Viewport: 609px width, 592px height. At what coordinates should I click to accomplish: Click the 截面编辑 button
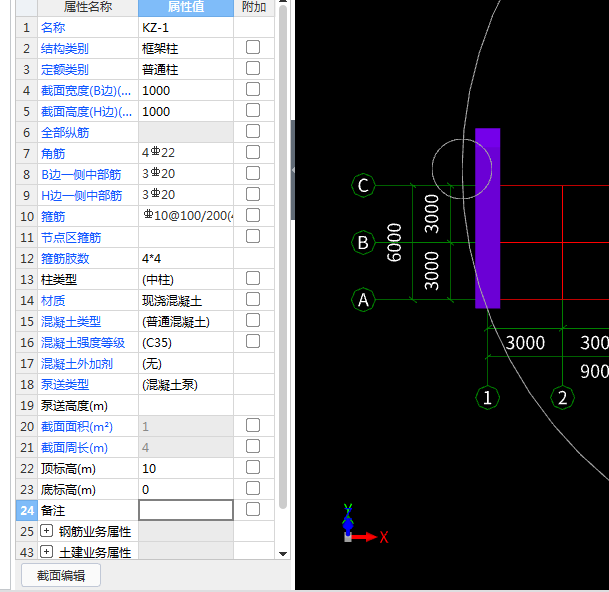[x=61, y=575]
